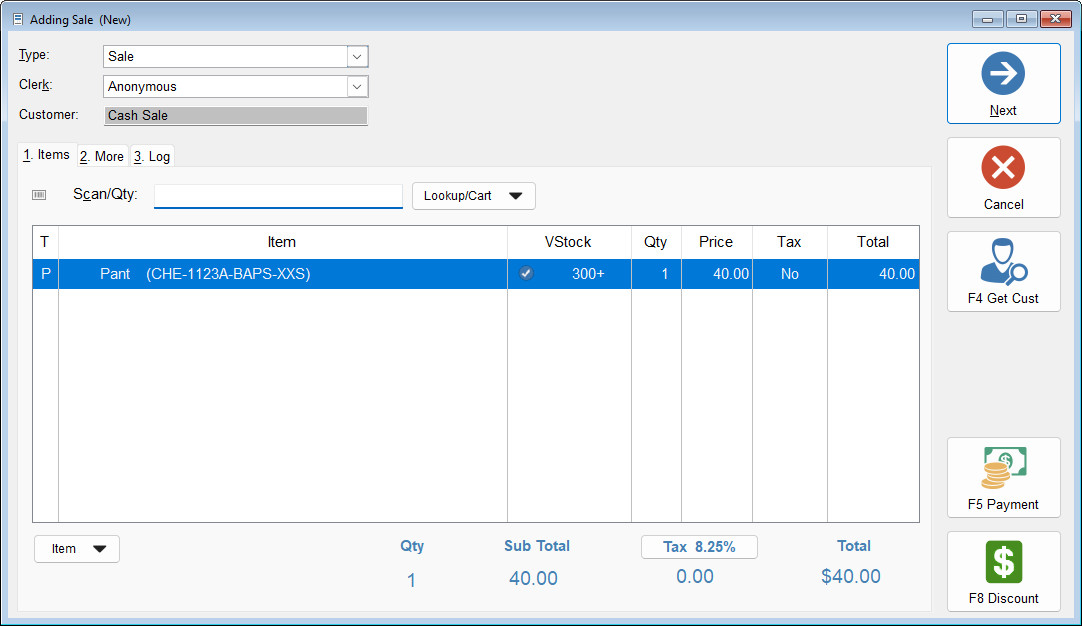Expand the Type dropdown
The width and height of the screenshot is (1082, 626).
click(358, 57)
